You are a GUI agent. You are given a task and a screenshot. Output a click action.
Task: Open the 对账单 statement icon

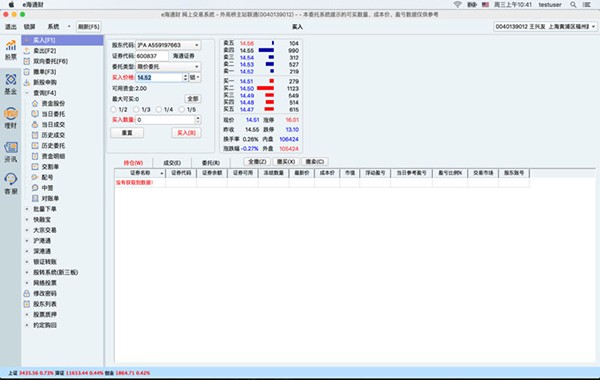35,198
